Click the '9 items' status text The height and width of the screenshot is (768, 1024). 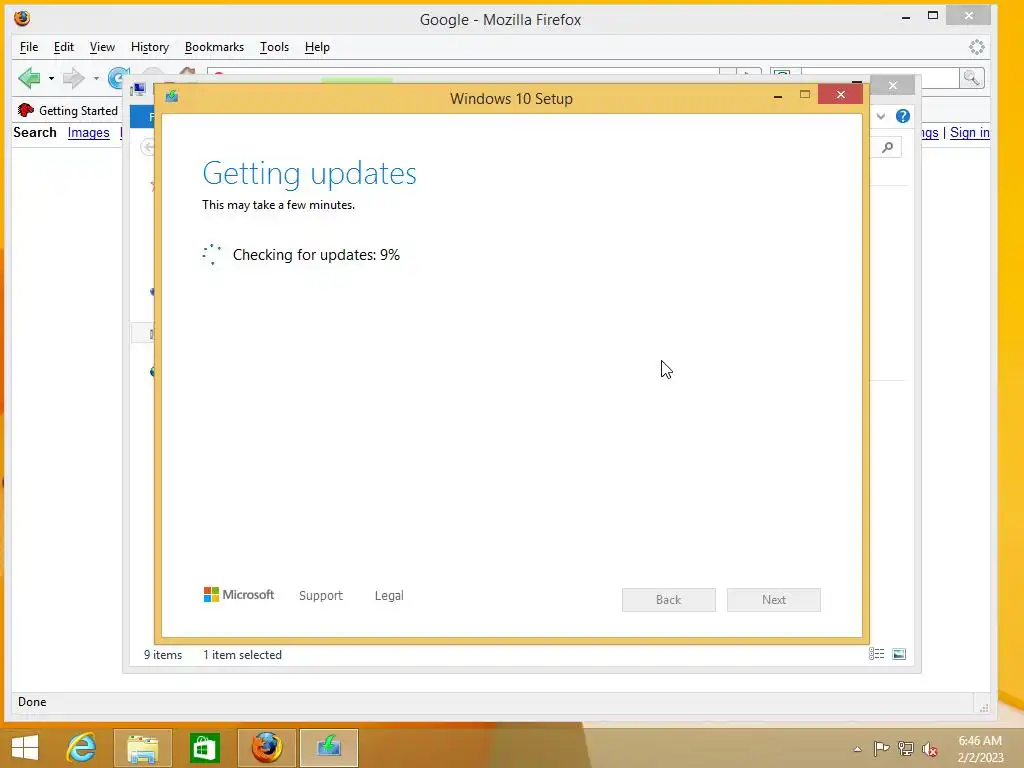(x=163, y=654)
